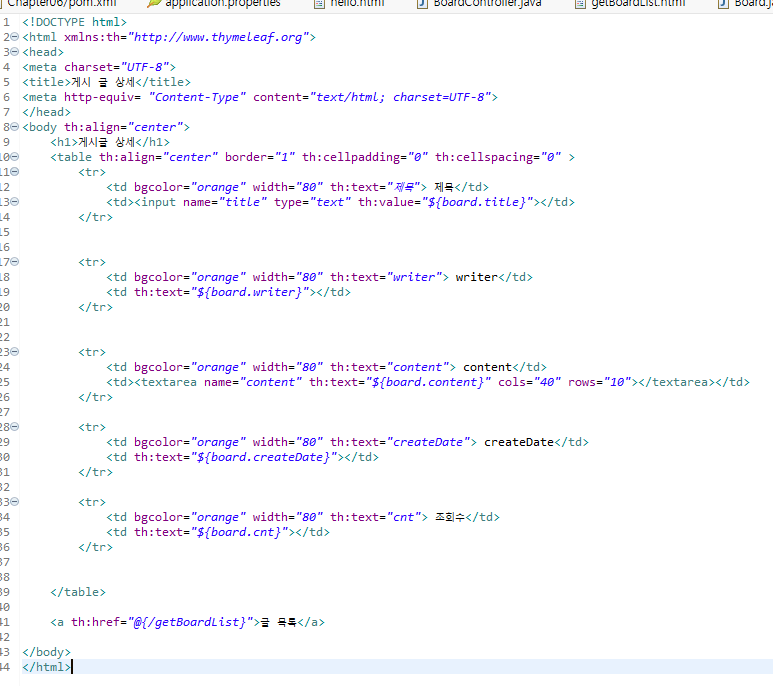Open BoardController.java tab
The width and height of the screenshot is (773, 686).
(487, 4)
